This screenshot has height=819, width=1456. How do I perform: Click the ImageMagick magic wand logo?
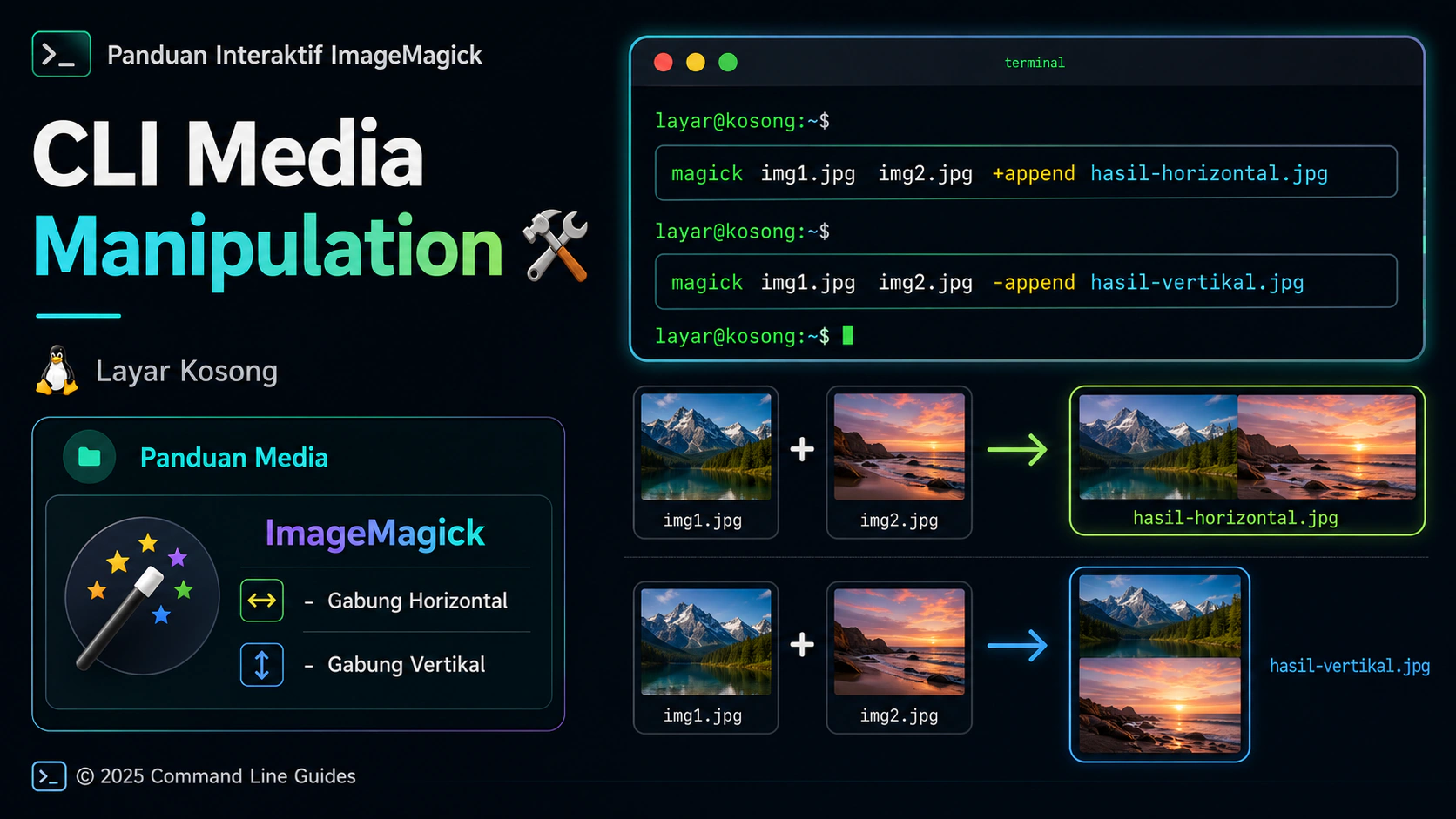142,596
